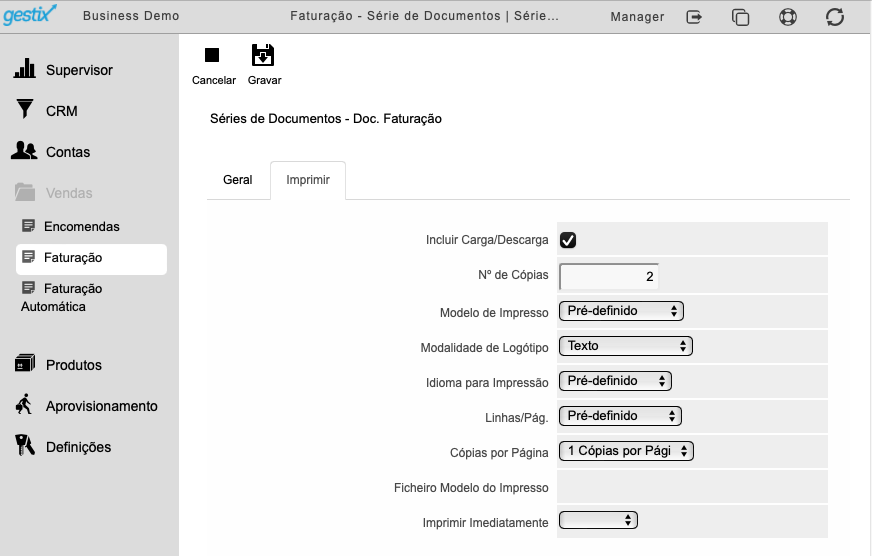Screen dimensions: 872x556
Task: Open the Modalidade de Logótipo dropdown
Action: pyautogui.click(x=626, y=346)
